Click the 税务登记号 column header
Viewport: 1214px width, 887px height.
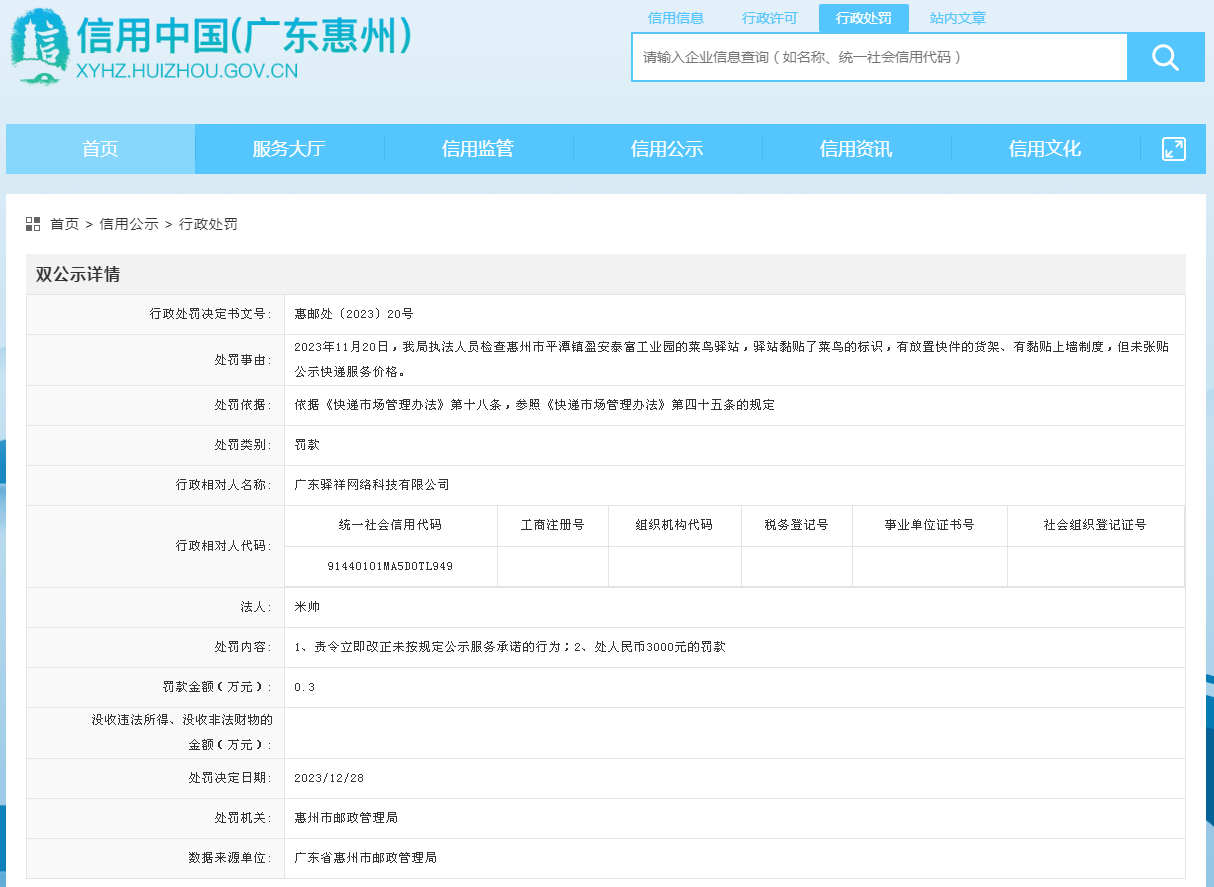(796, 525)
